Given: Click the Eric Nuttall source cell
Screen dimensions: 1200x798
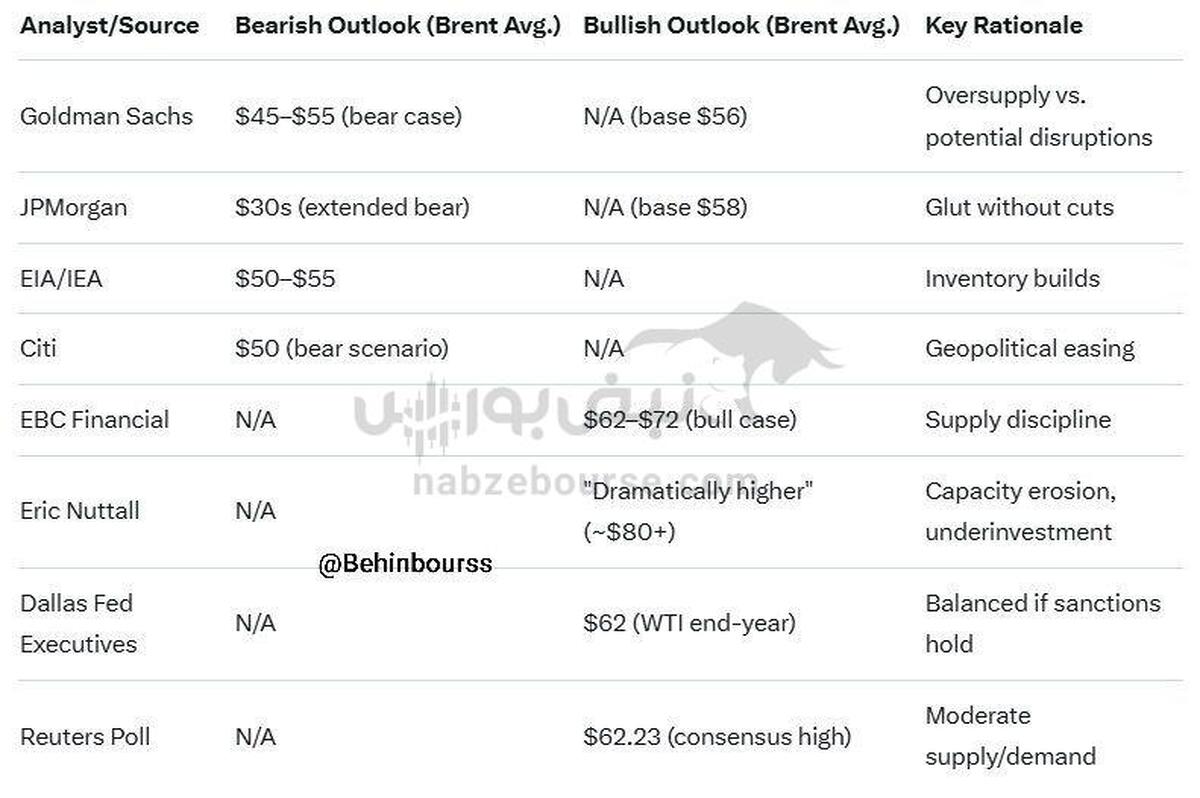Looking at the screenshot, I should 80,511.
